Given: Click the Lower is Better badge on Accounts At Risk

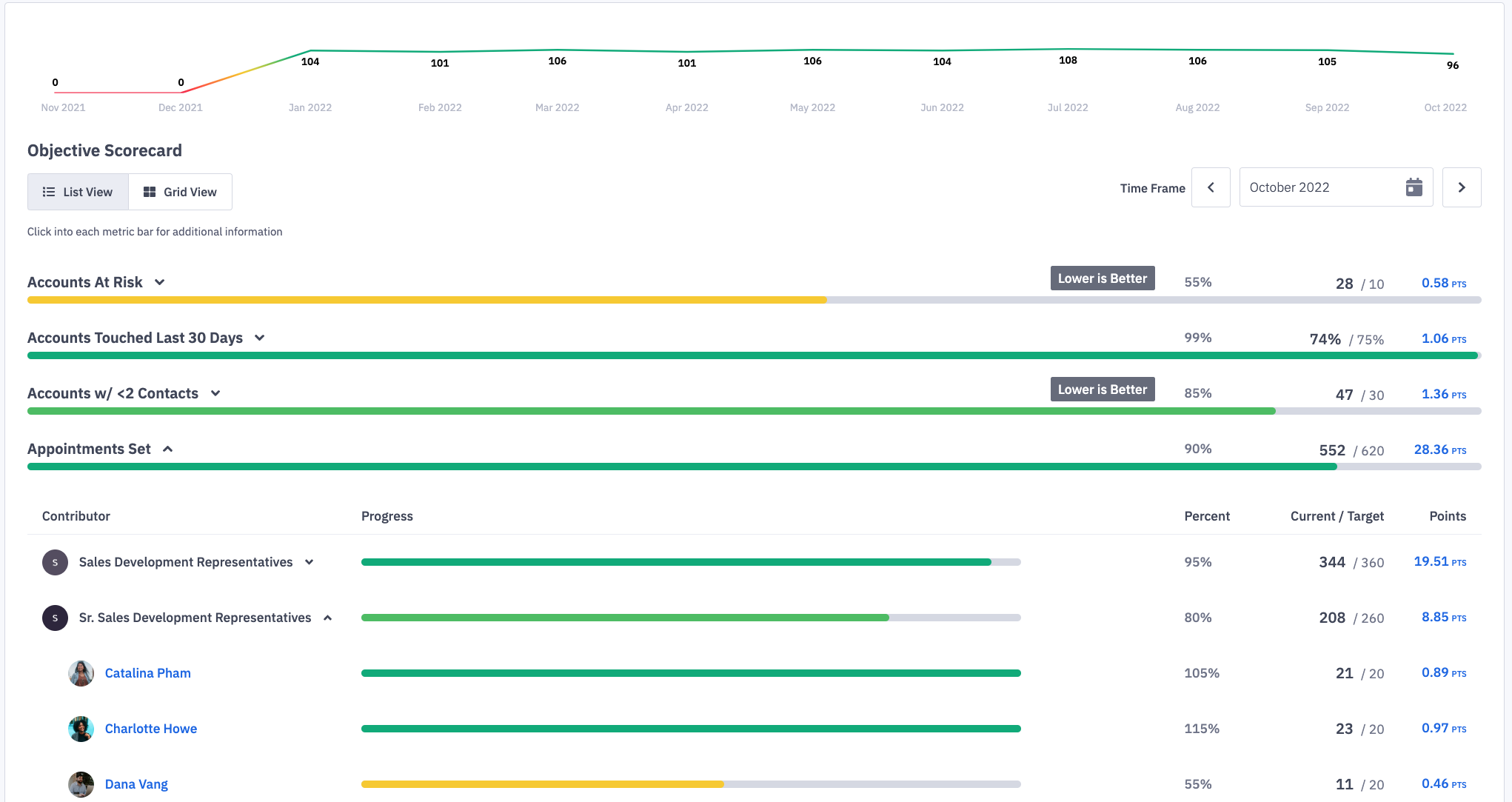Looking at the screenshot, I should click(x=1102, y=279).
